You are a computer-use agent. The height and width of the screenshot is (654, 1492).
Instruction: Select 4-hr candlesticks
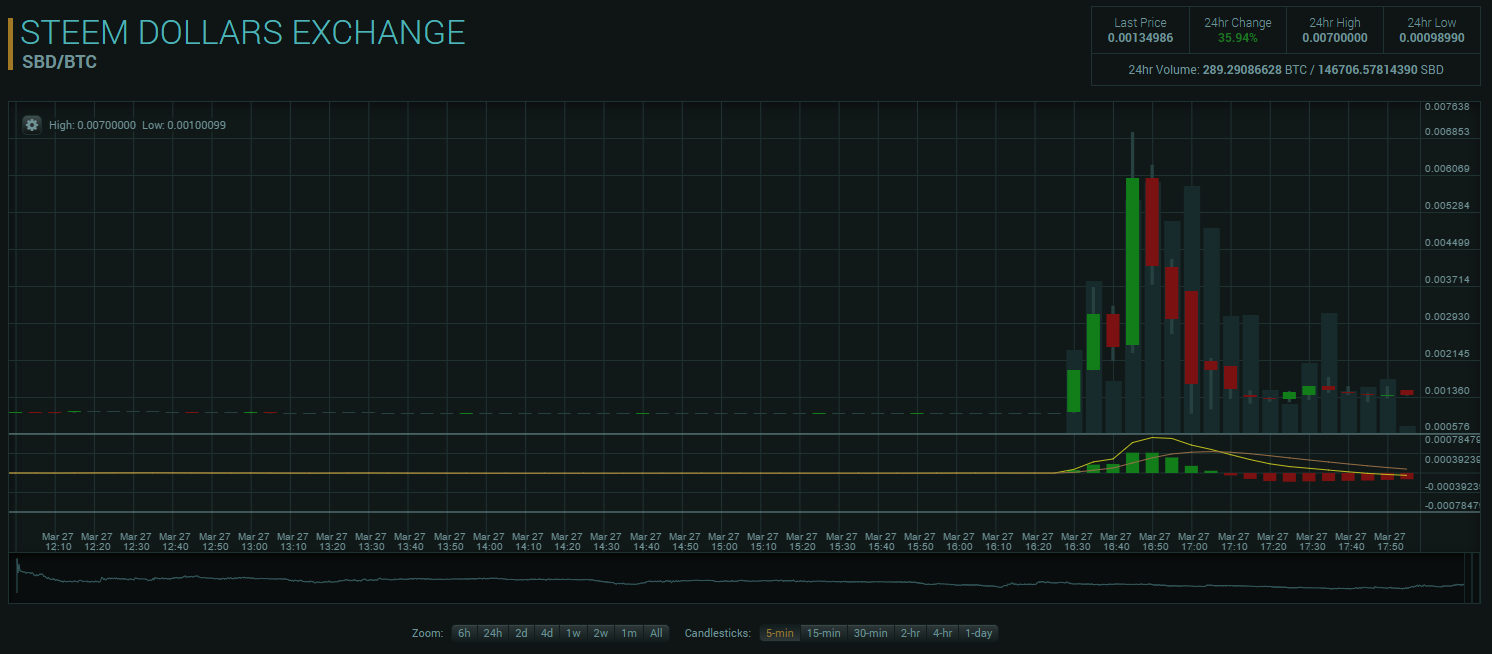[942, 633]
